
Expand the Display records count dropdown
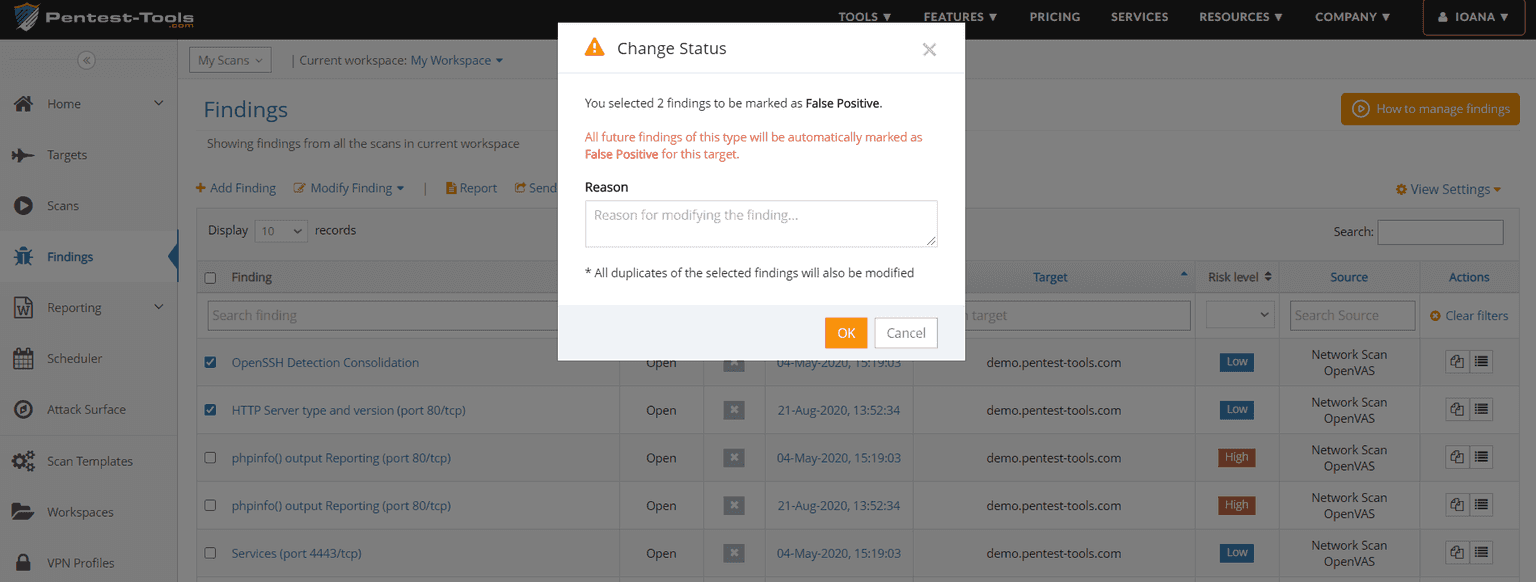click(281, 231)
